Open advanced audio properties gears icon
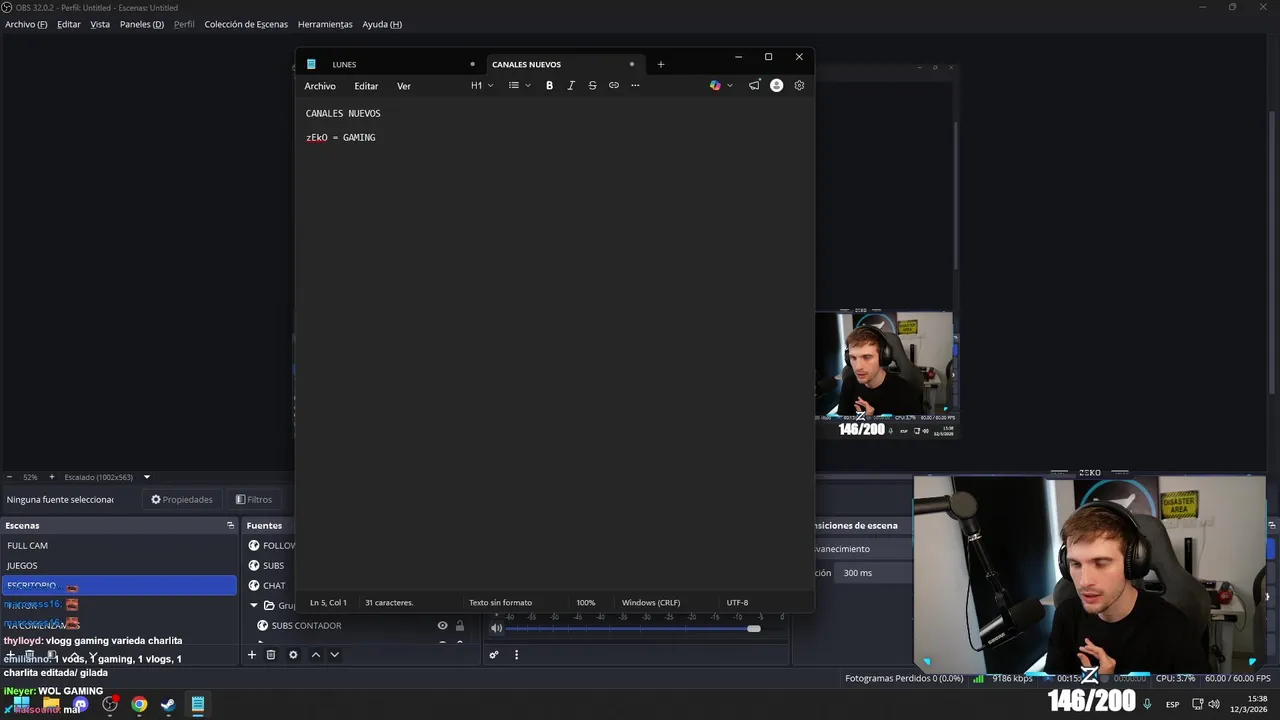 (493, 655)
